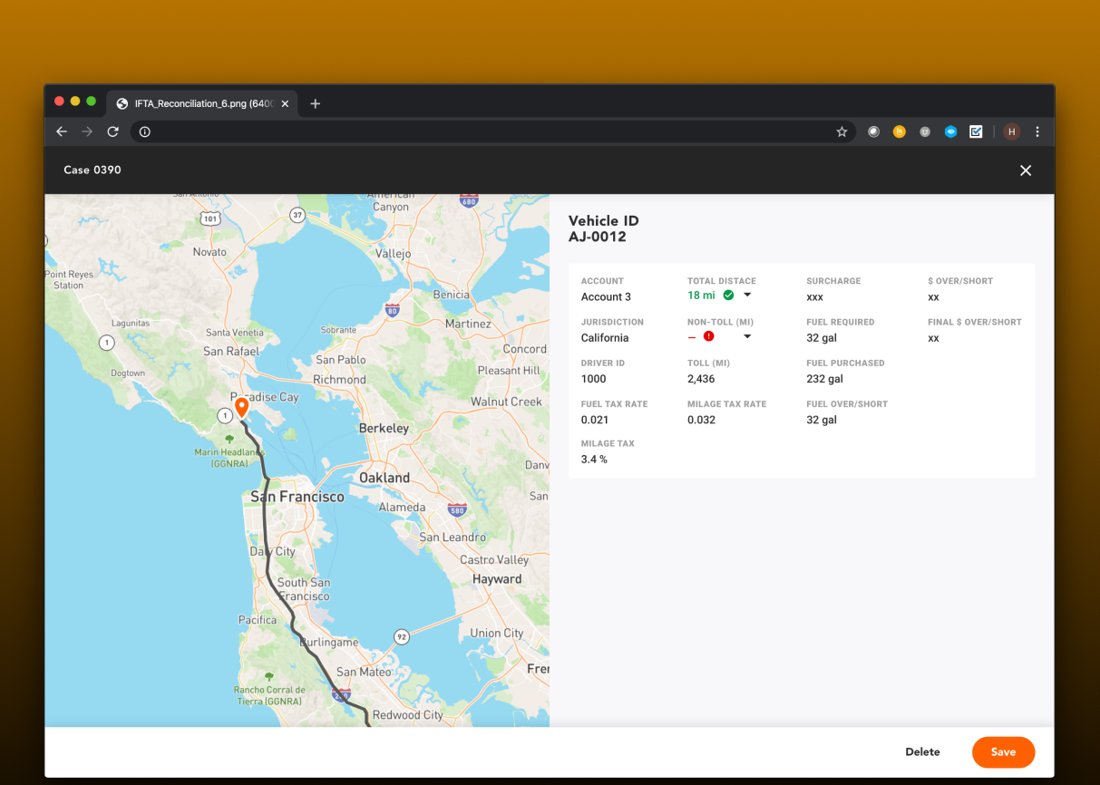Click the checkmark extension icon
Image resolution: width=1100 pixels, height=785 pixels.
point(976,132)
